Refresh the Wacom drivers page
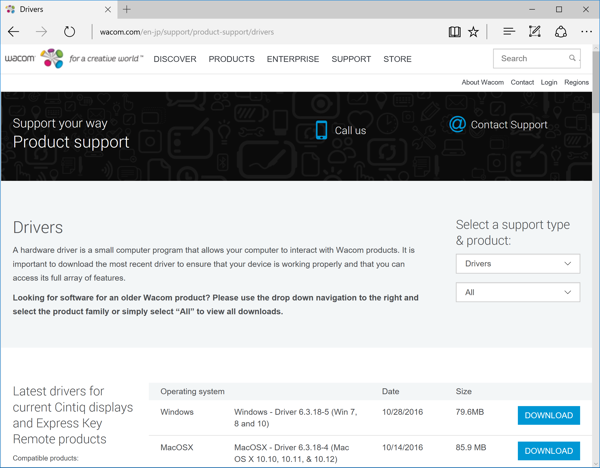Screen dimensions: 600x468 69,32
